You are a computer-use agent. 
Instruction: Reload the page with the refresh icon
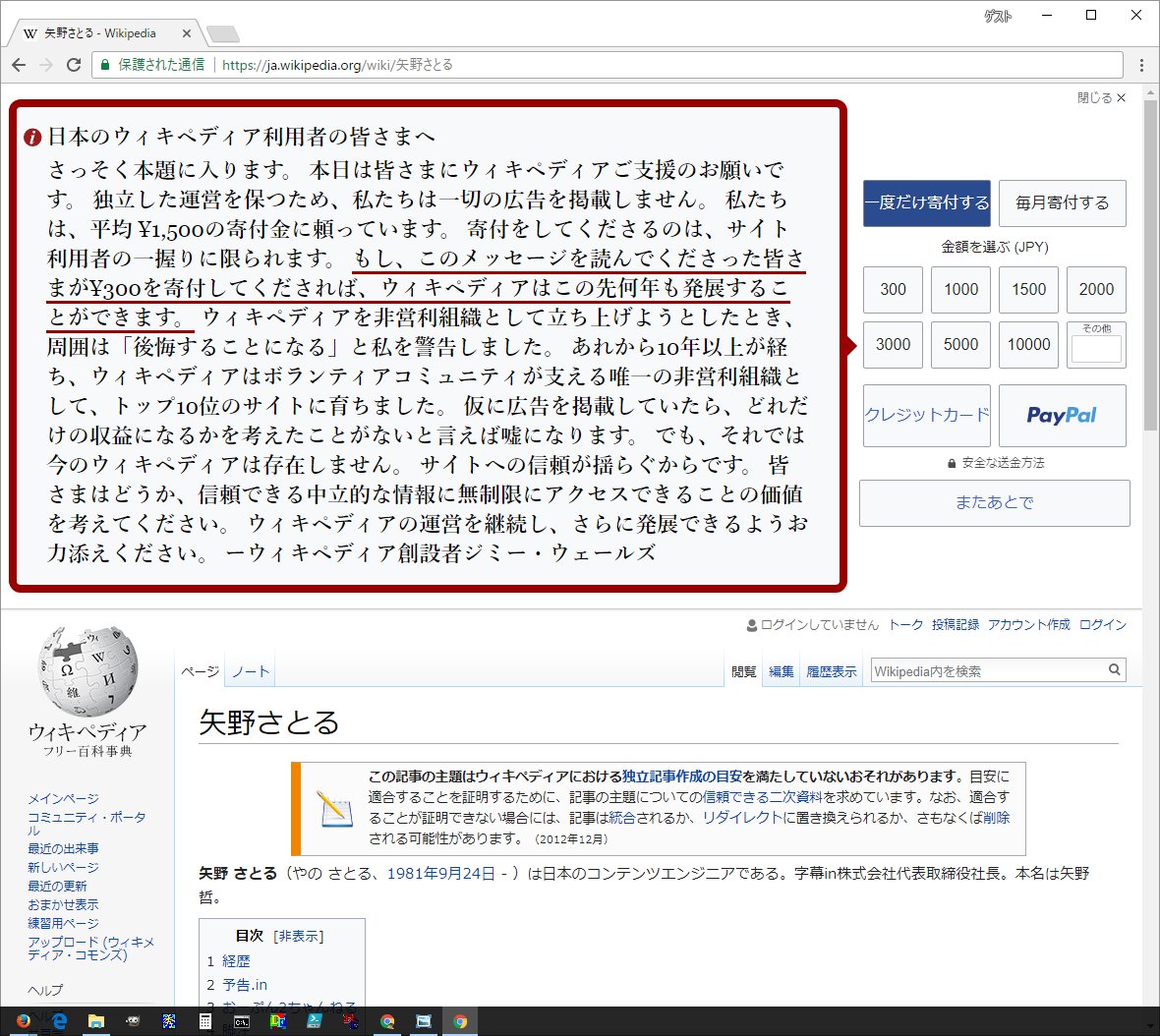(74, 65)
